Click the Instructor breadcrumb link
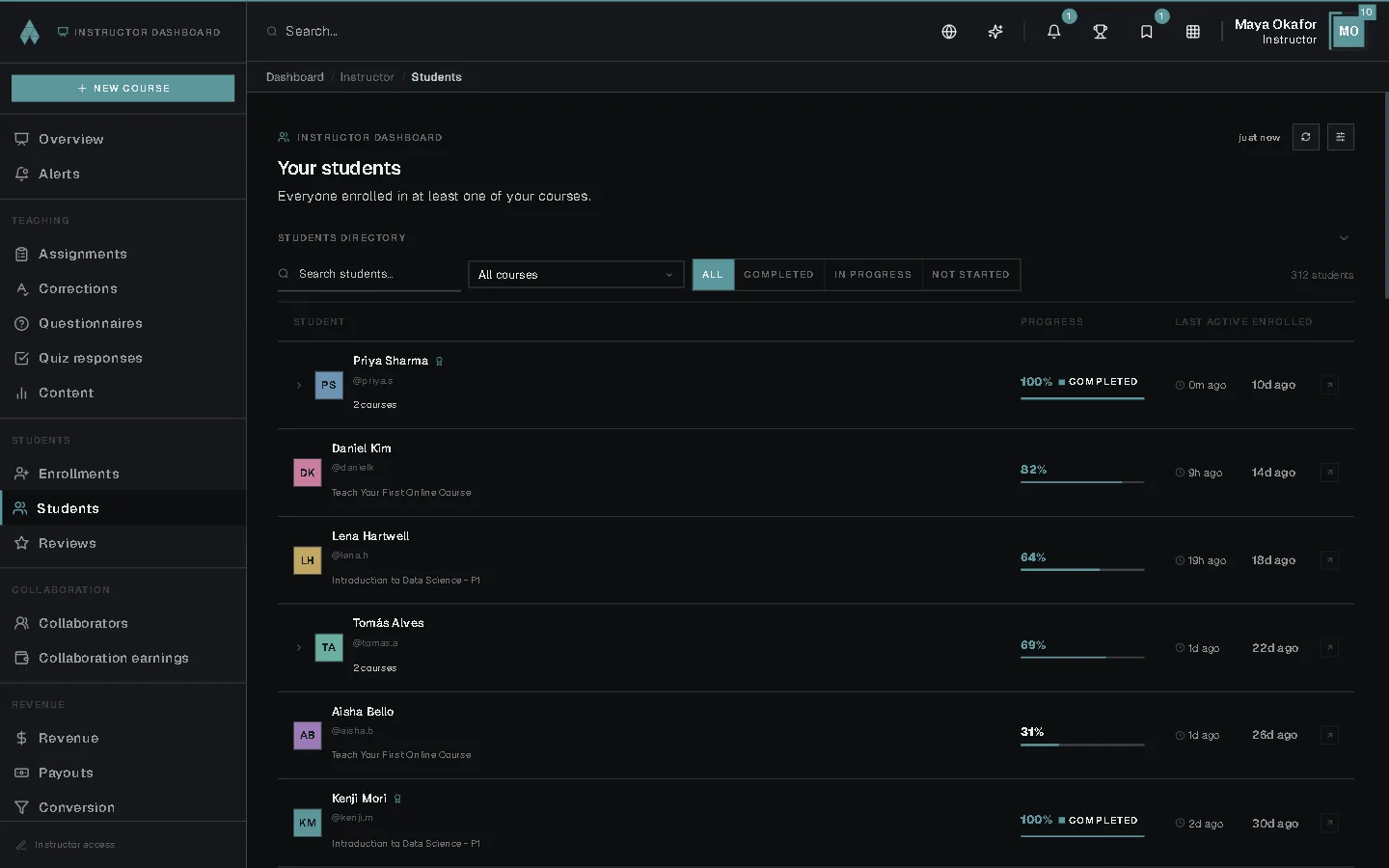Screen dimensions: 1389x868 (367, 77)
